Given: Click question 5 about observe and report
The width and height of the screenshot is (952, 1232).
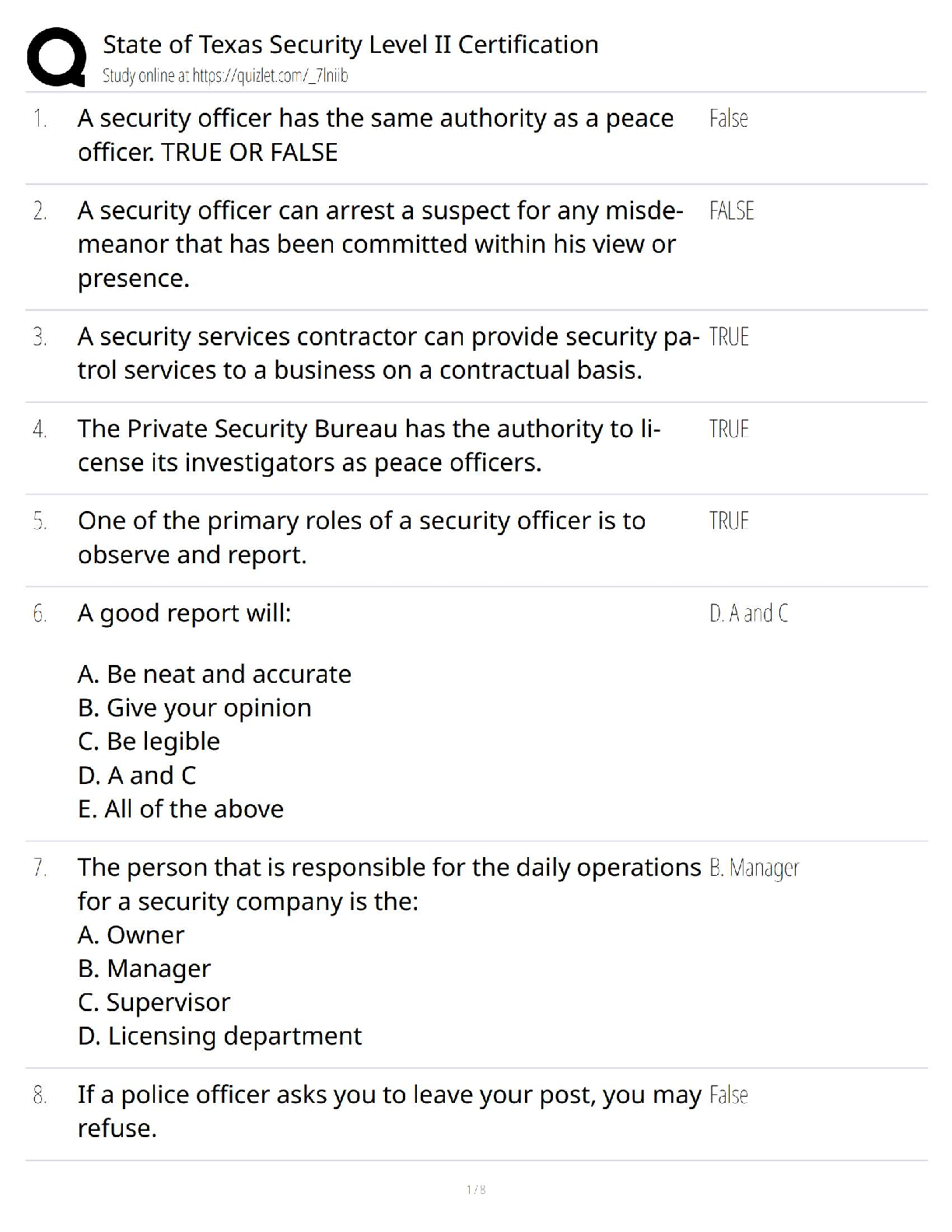Looking at the screenshot, I should [361, 537].
